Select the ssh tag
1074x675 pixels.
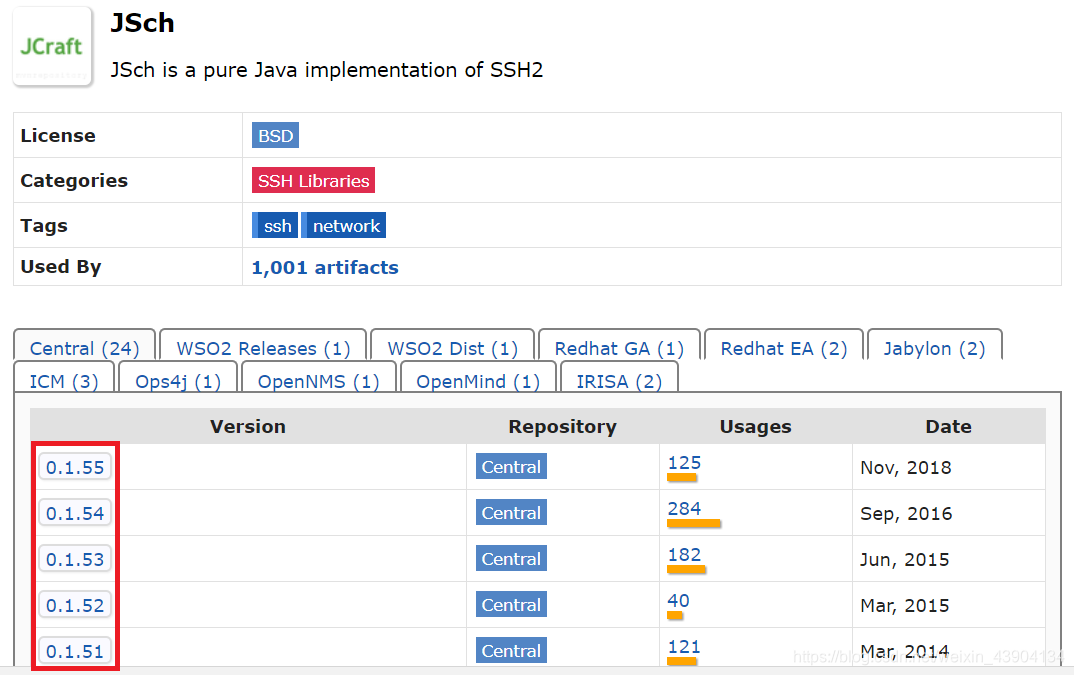[x=275, y=225]
